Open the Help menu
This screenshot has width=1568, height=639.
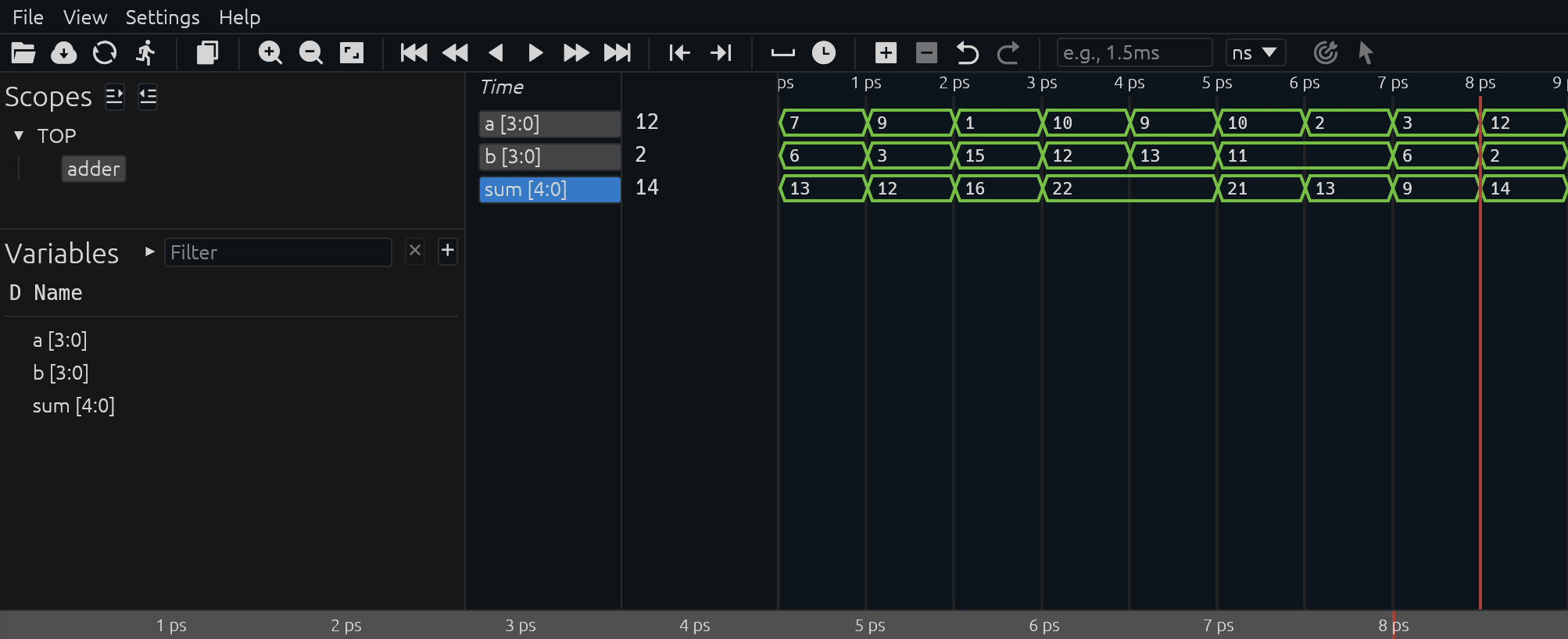[239, 17]
